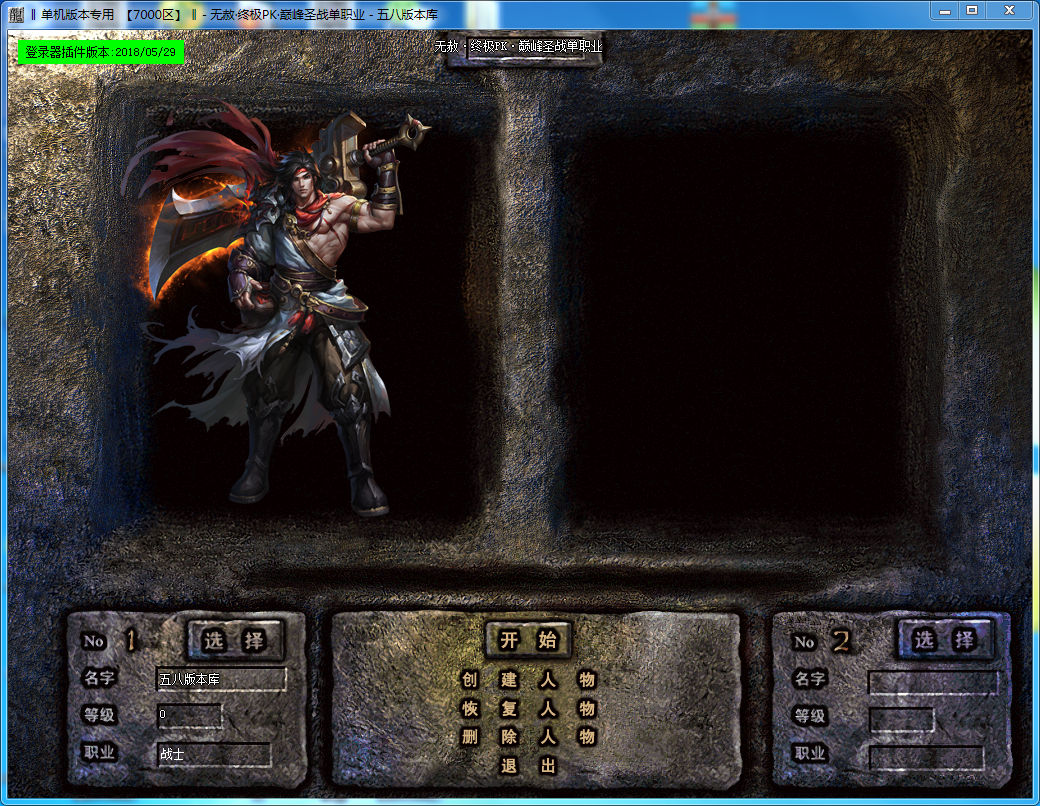Viewport: 1040px width, 806px height.
Task: Minimize the game window
Action: click(x=945, y=11)
